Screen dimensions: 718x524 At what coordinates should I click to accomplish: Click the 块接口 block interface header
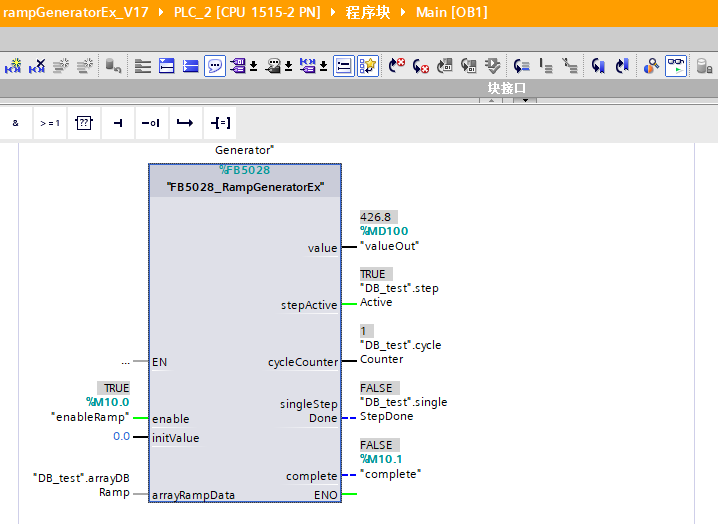pyautogui.click(x=506, y=88)
